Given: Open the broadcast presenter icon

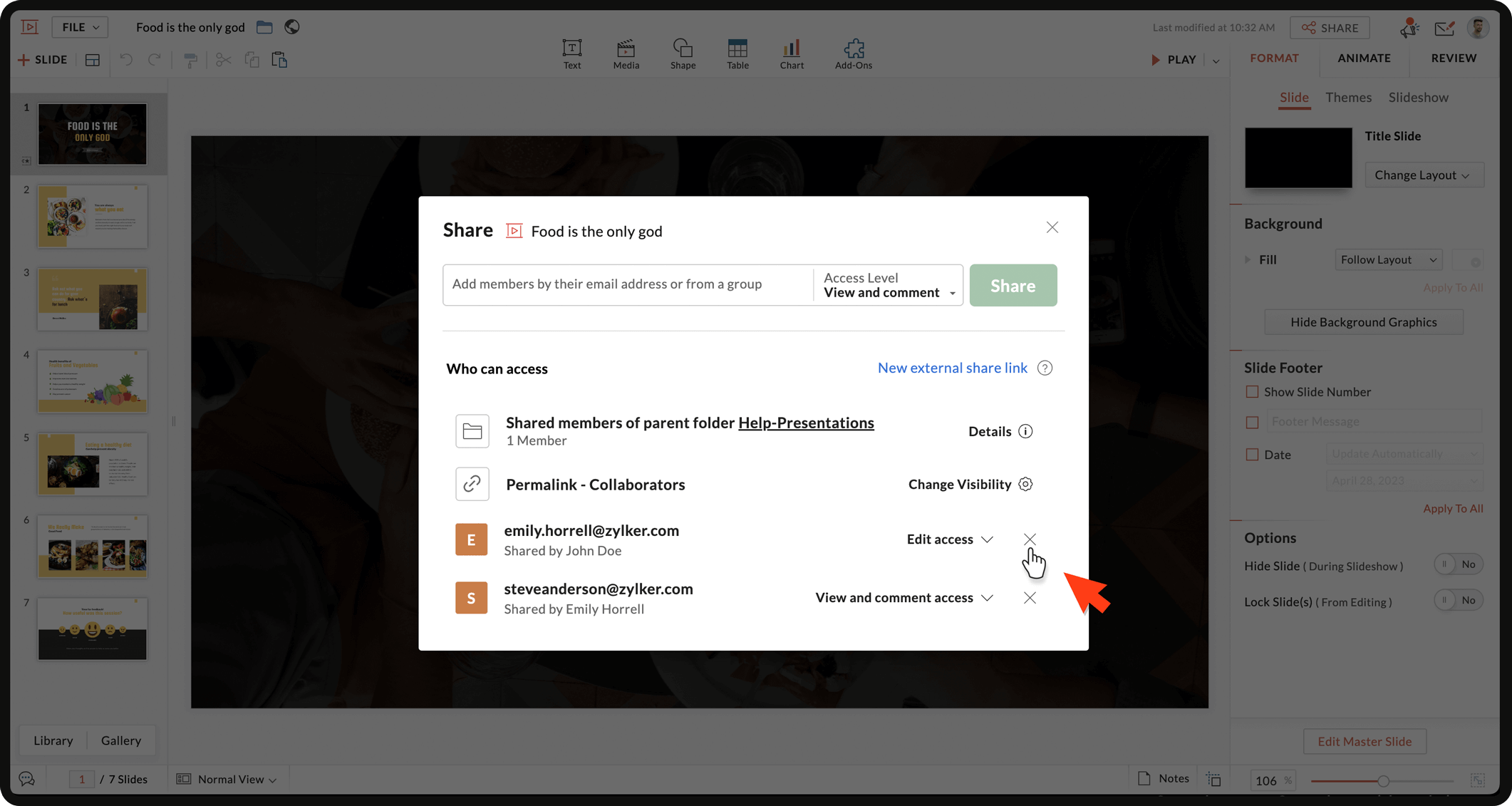Looking at the screenshot, I should pos(1409,28).
